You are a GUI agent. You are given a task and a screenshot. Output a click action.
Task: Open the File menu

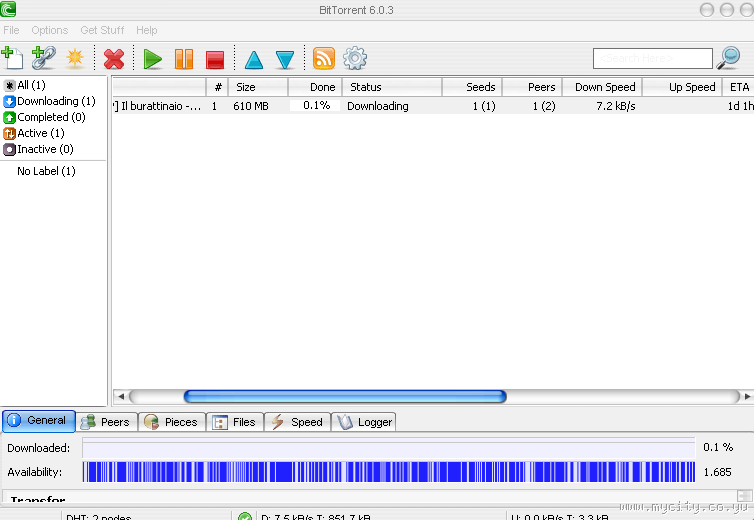pos(11,30)
